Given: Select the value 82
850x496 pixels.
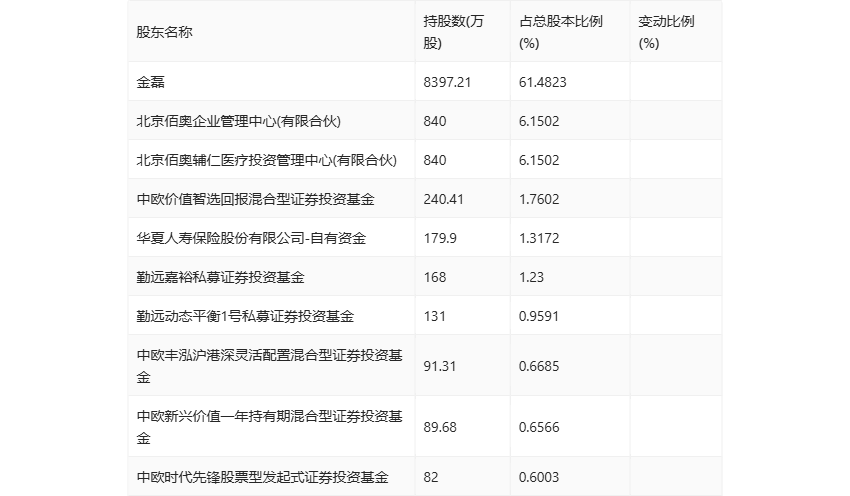Looking at the screenshot, I should point(430,477).
